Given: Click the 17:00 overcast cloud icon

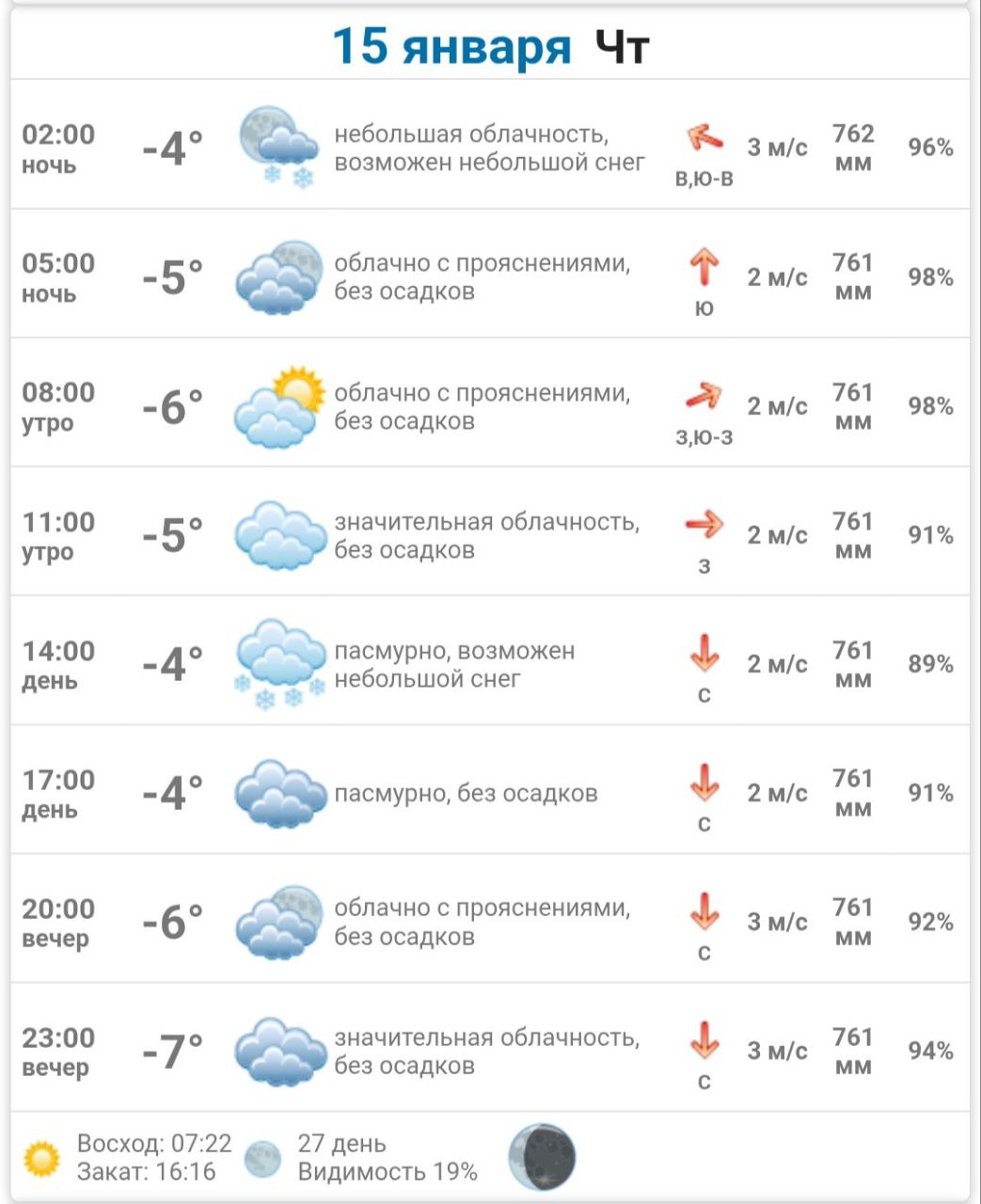Looking at the screenshot, I should point(279,793).
